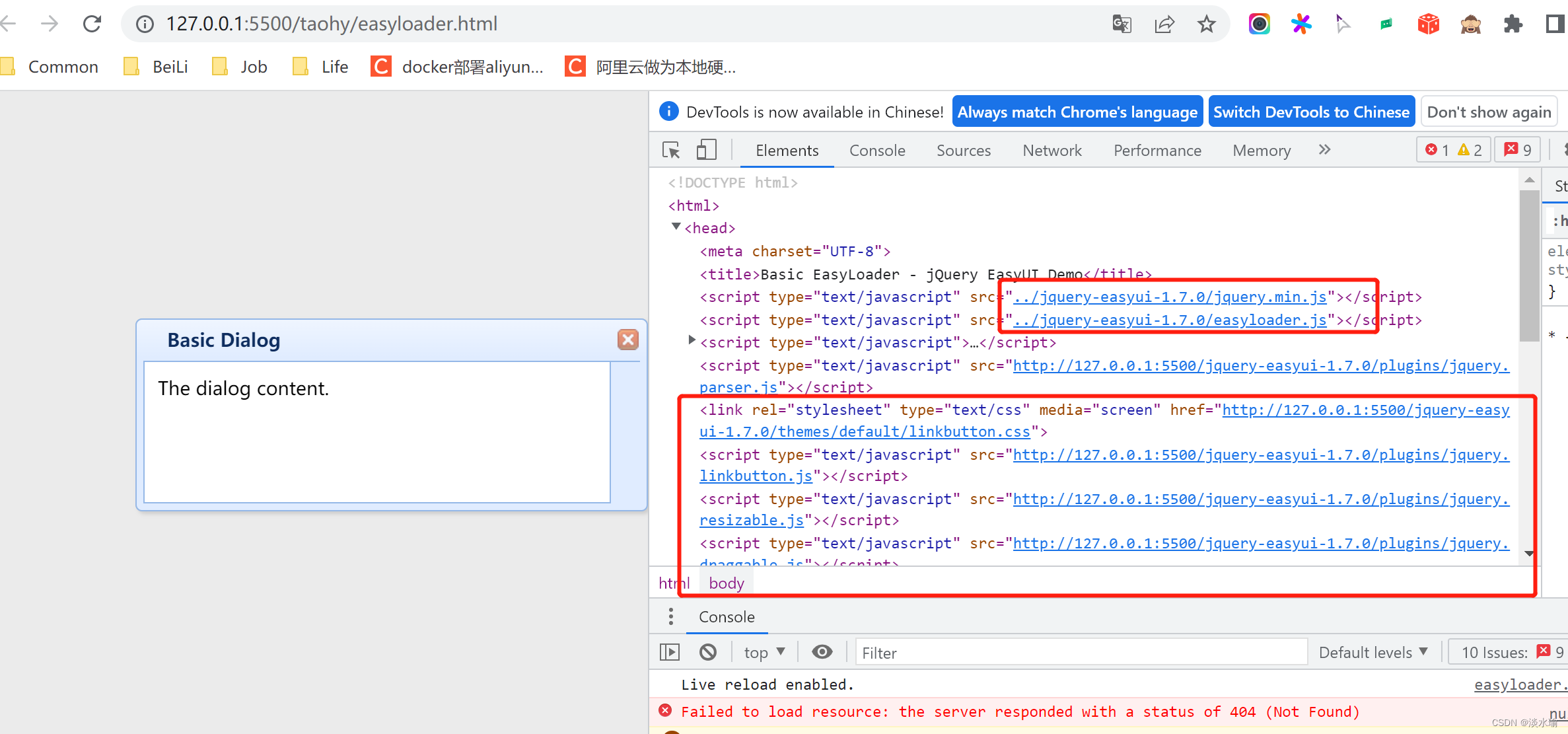Open the top context dropdown

pyautogui.click(x=764, y=652)
